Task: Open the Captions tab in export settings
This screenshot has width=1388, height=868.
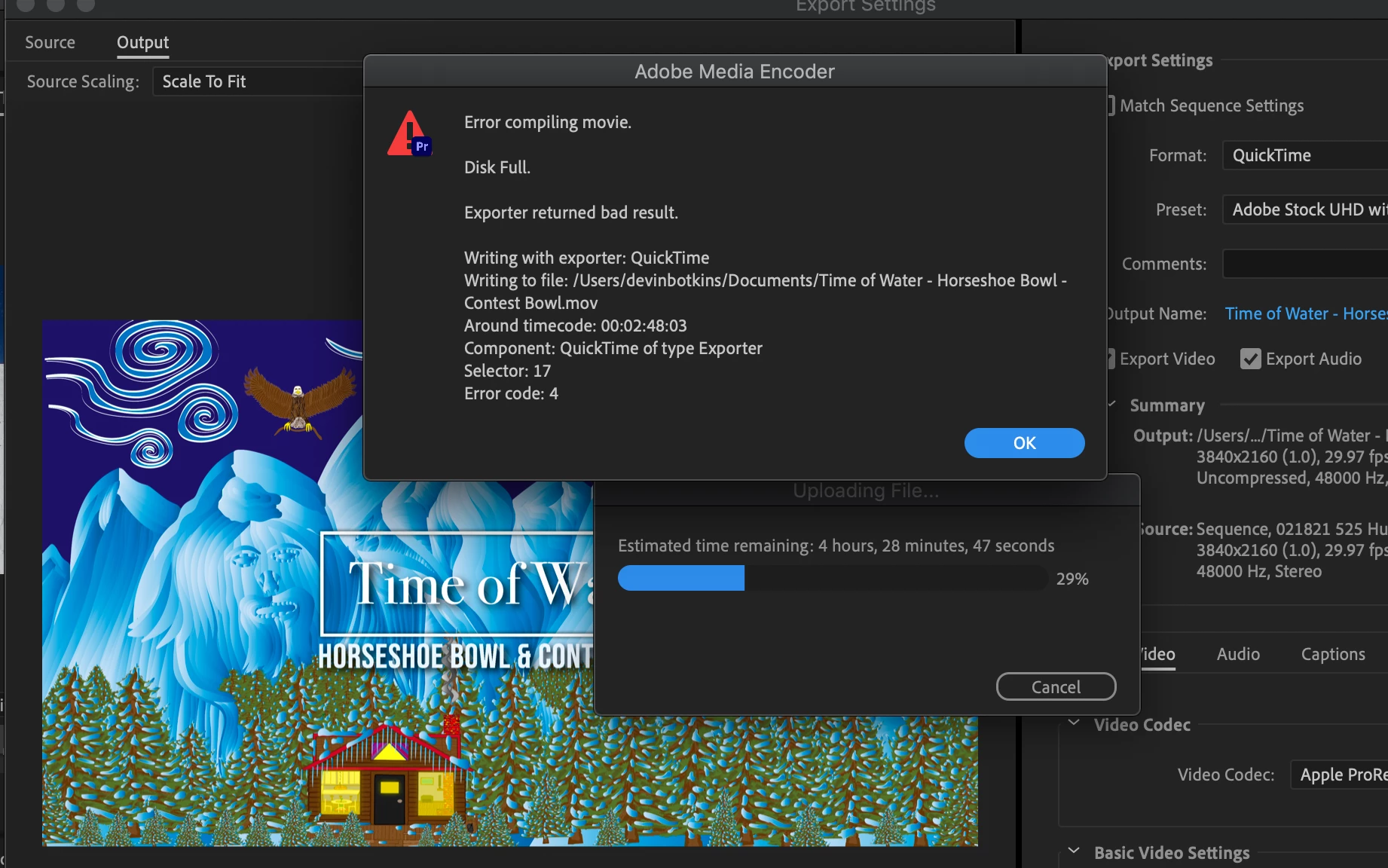Action: coord(1333,654)
